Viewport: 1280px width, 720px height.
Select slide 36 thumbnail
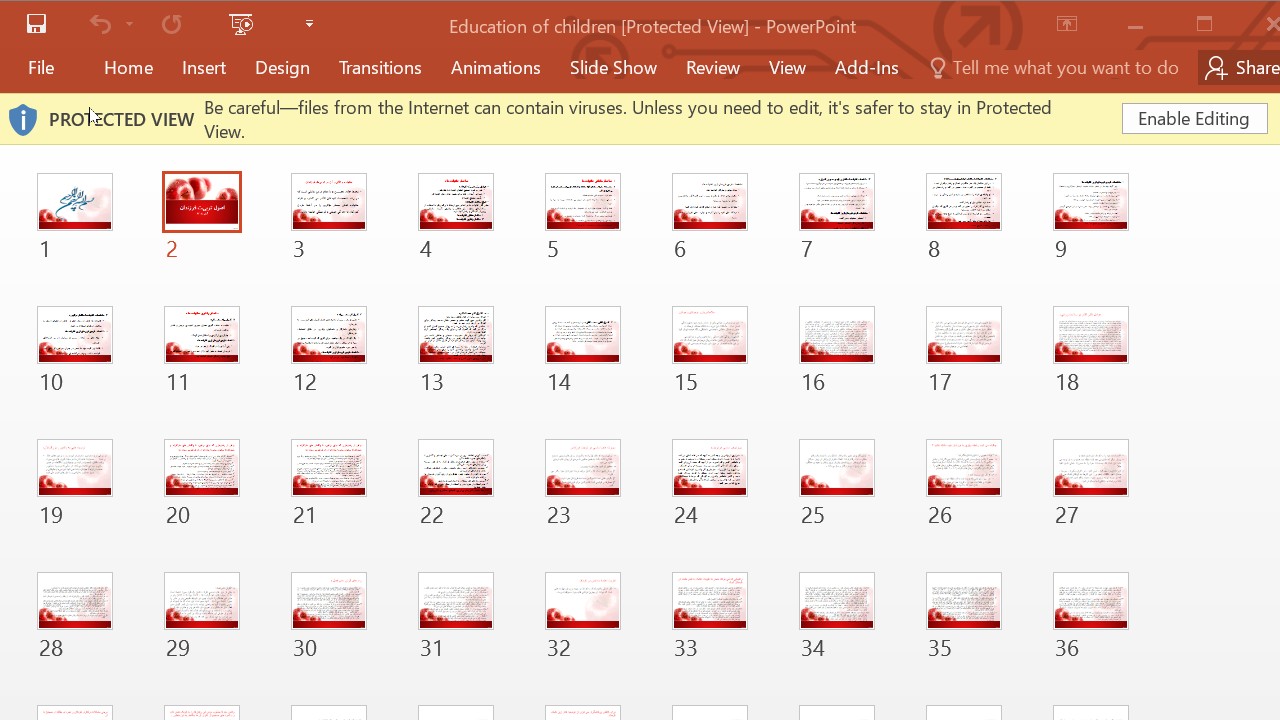[x=1091, y=601]
